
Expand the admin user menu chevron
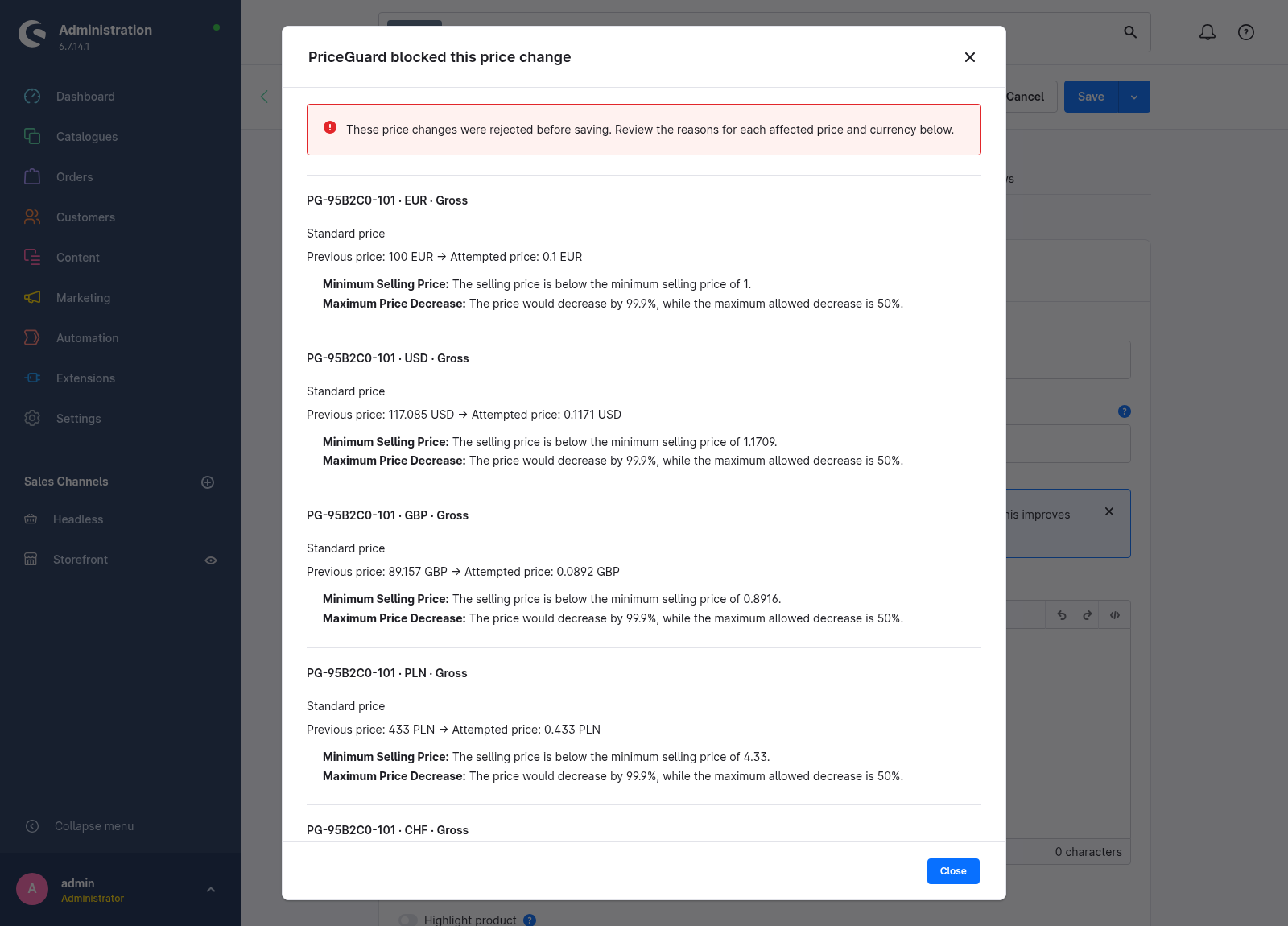211,890
